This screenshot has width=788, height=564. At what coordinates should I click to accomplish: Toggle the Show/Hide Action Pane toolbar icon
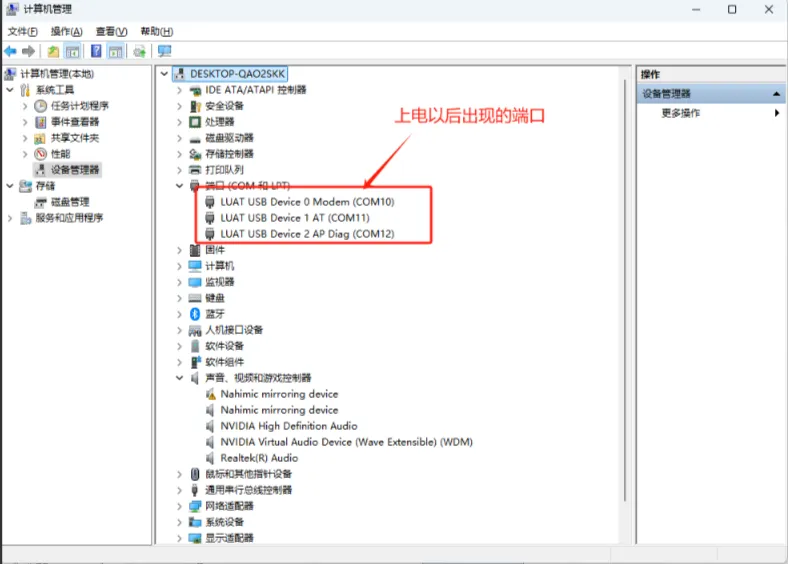(x=116, y=51)
